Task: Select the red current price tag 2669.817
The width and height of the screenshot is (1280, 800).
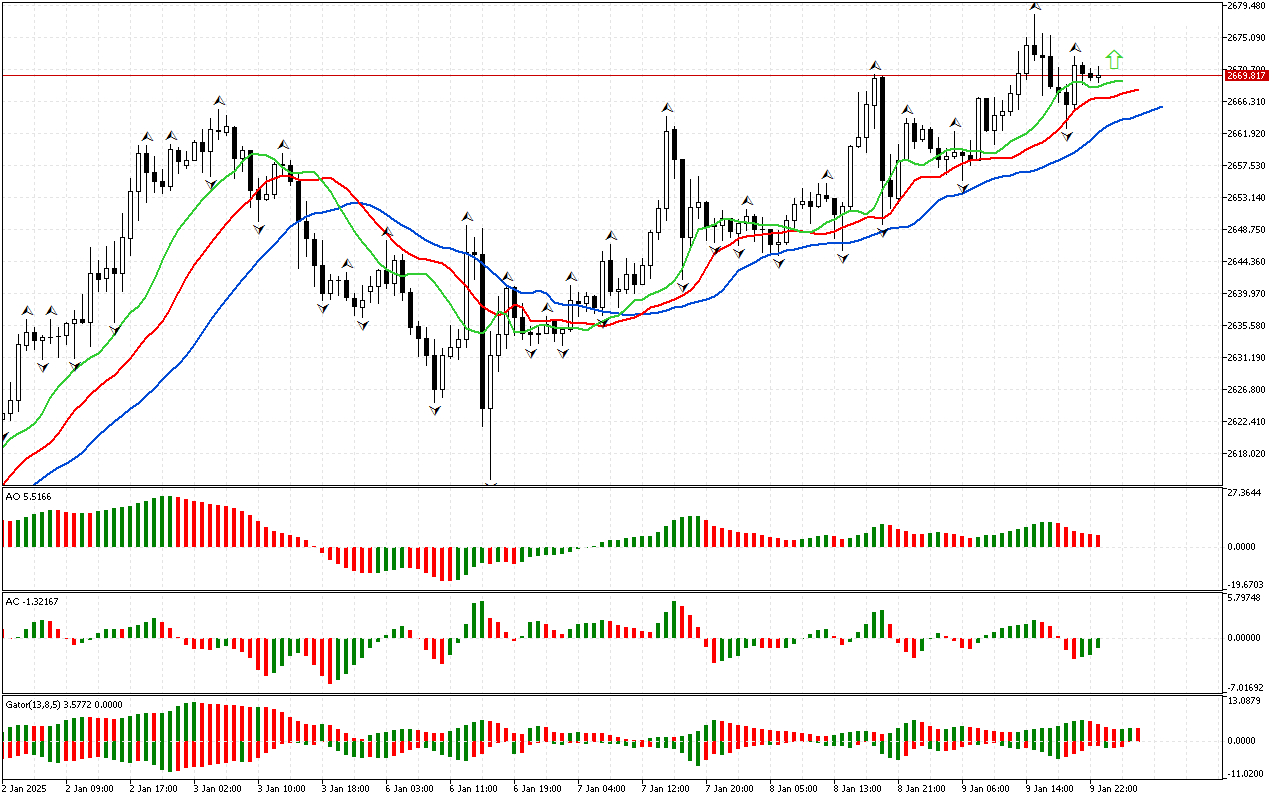Action: tap(1245, 75)
